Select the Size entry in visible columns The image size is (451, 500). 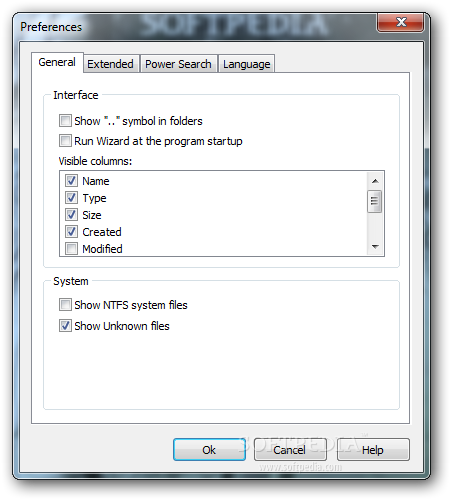(92, 215)
